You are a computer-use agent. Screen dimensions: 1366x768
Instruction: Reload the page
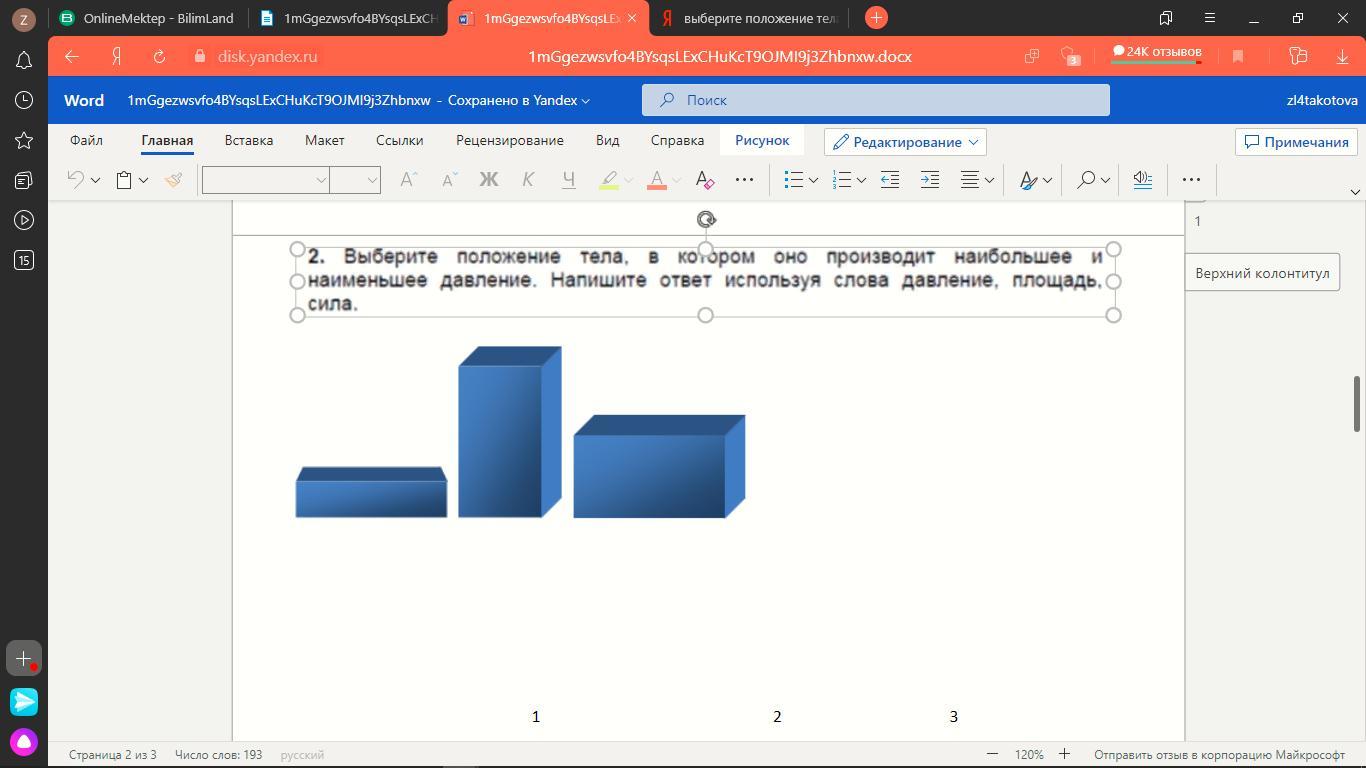[x=159, y=57]
